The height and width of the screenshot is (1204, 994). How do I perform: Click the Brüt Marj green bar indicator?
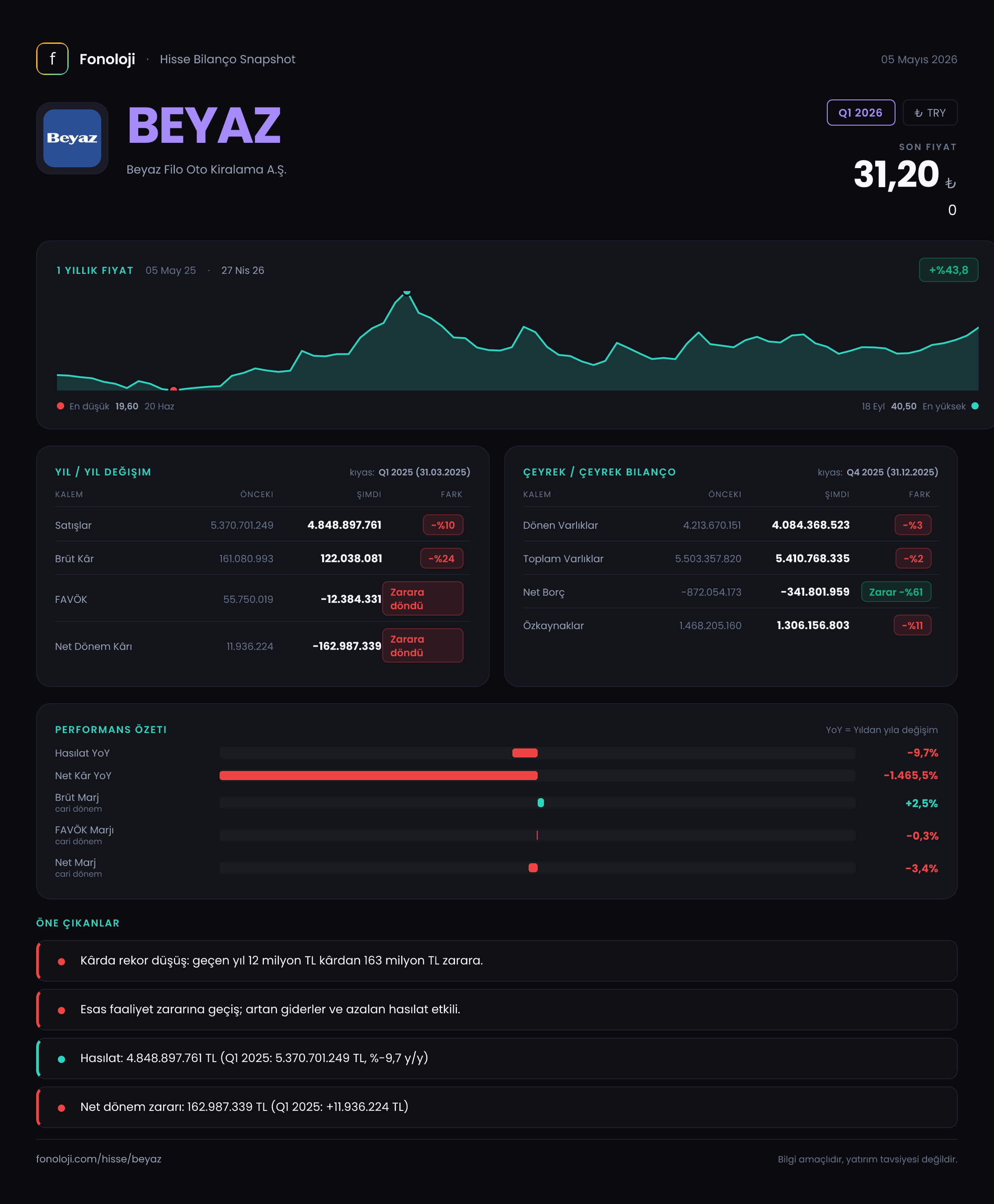[x=540, y=803]
